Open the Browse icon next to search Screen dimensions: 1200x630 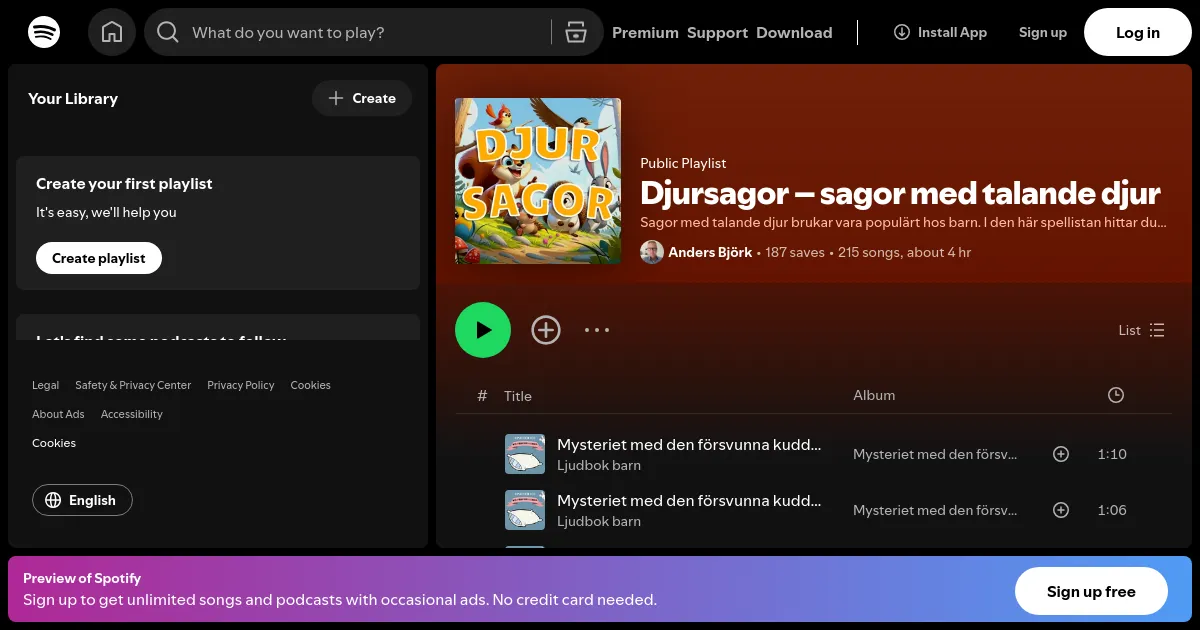(x=576, y=31)
